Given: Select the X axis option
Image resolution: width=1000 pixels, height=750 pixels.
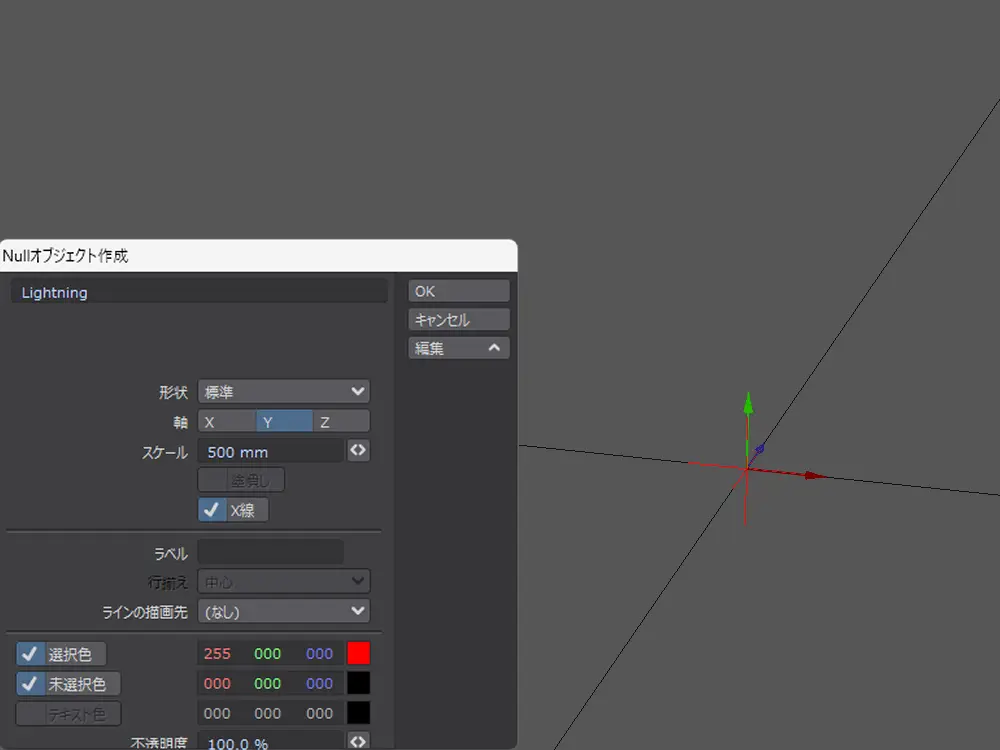Looking at the screenshot, I should (226, 422).
